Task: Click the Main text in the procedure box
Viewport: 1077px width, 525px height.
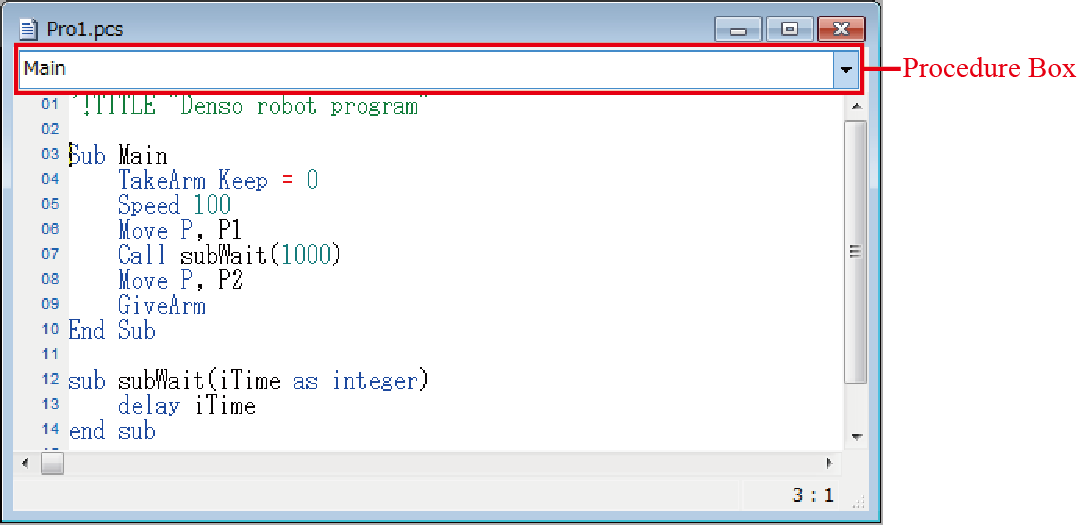Action: (x=46, y=69)
